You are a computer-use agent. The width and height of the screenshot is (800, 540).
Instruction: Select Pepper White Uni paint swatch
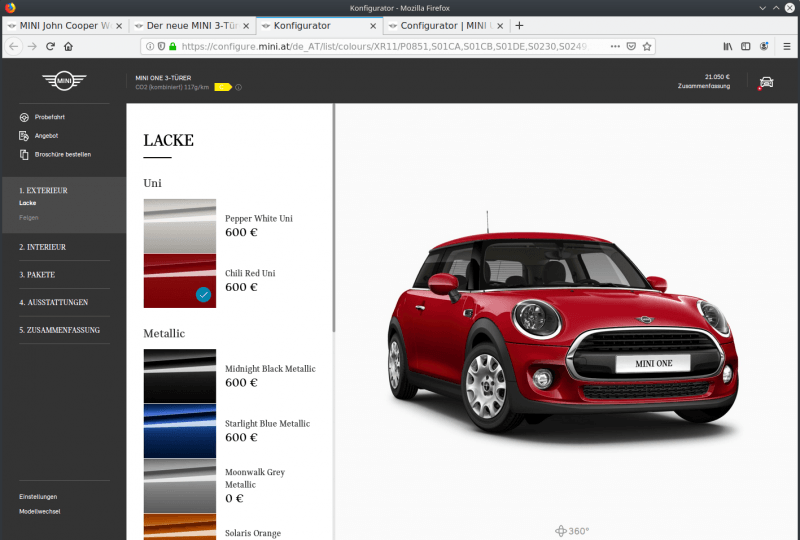(x=180, y=226)
